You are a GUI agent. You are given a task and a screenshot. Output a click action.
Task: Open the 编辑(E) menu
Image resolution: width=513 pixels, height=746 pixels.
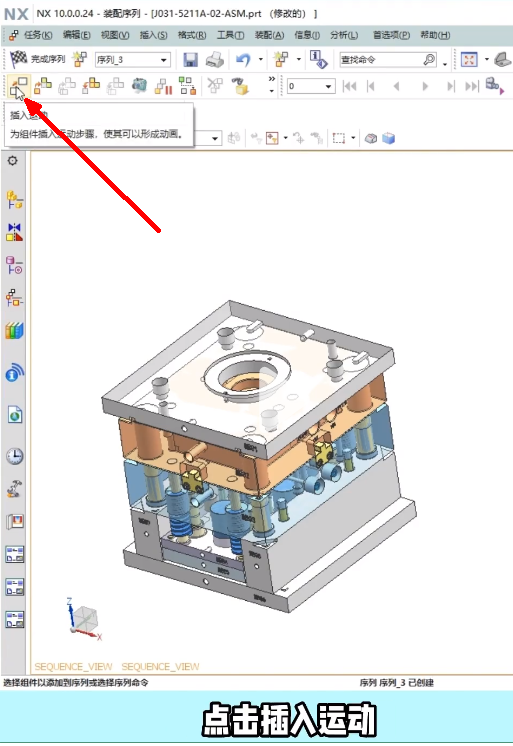pyautogui.click(x=76, y=35)
